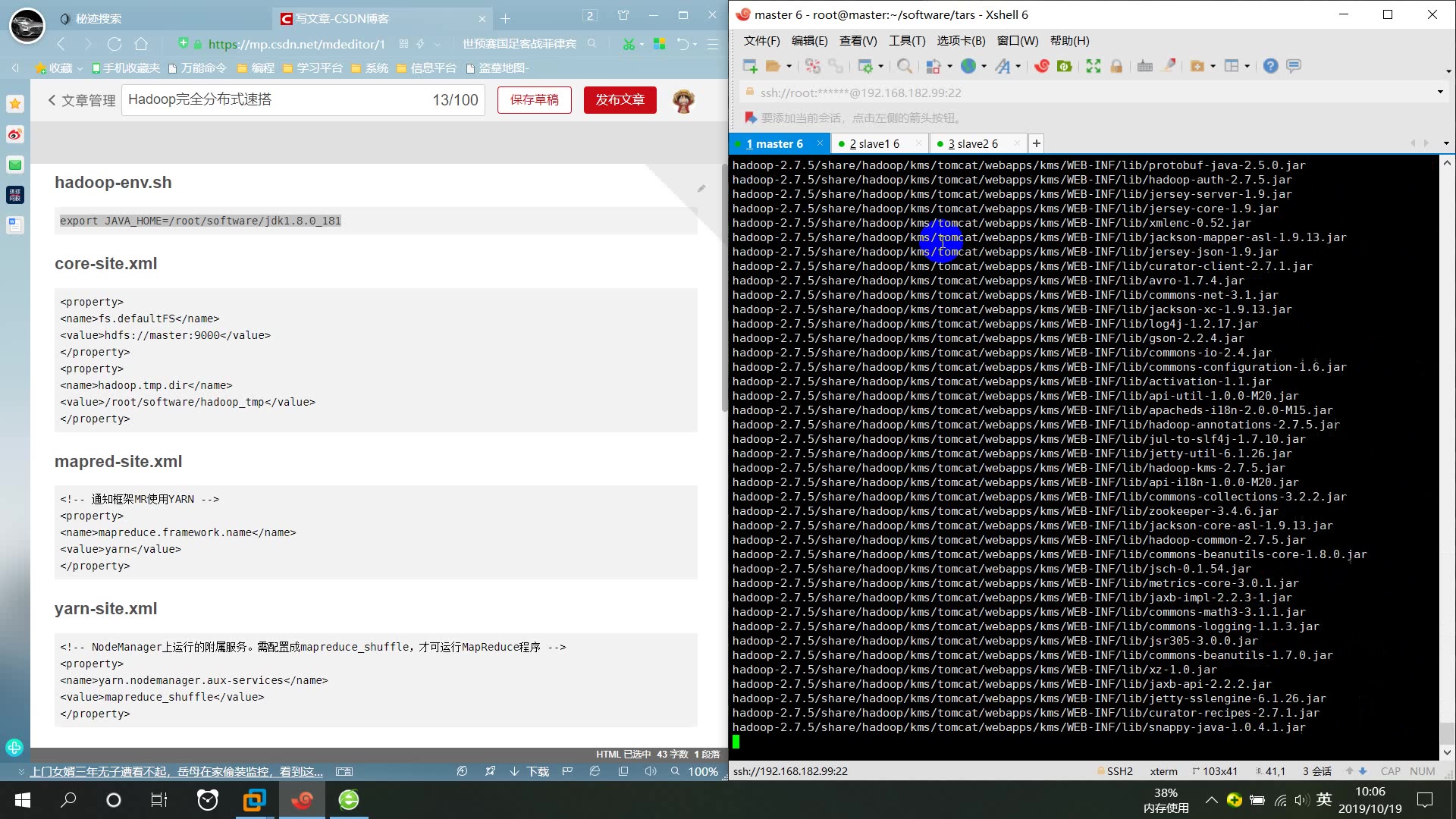
Task: Click the 保存草稿 button
Action: click(534, 100)
